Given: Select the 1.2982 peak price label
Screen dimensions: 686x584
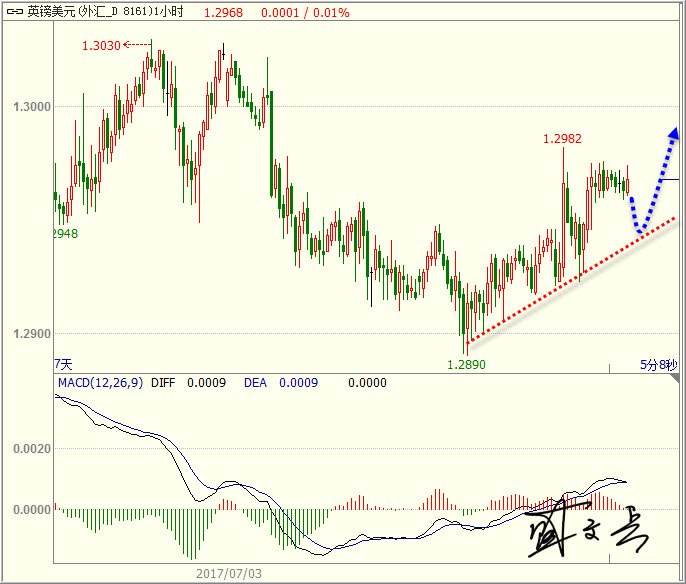Looking at the screenshot, I should point(562,139).
